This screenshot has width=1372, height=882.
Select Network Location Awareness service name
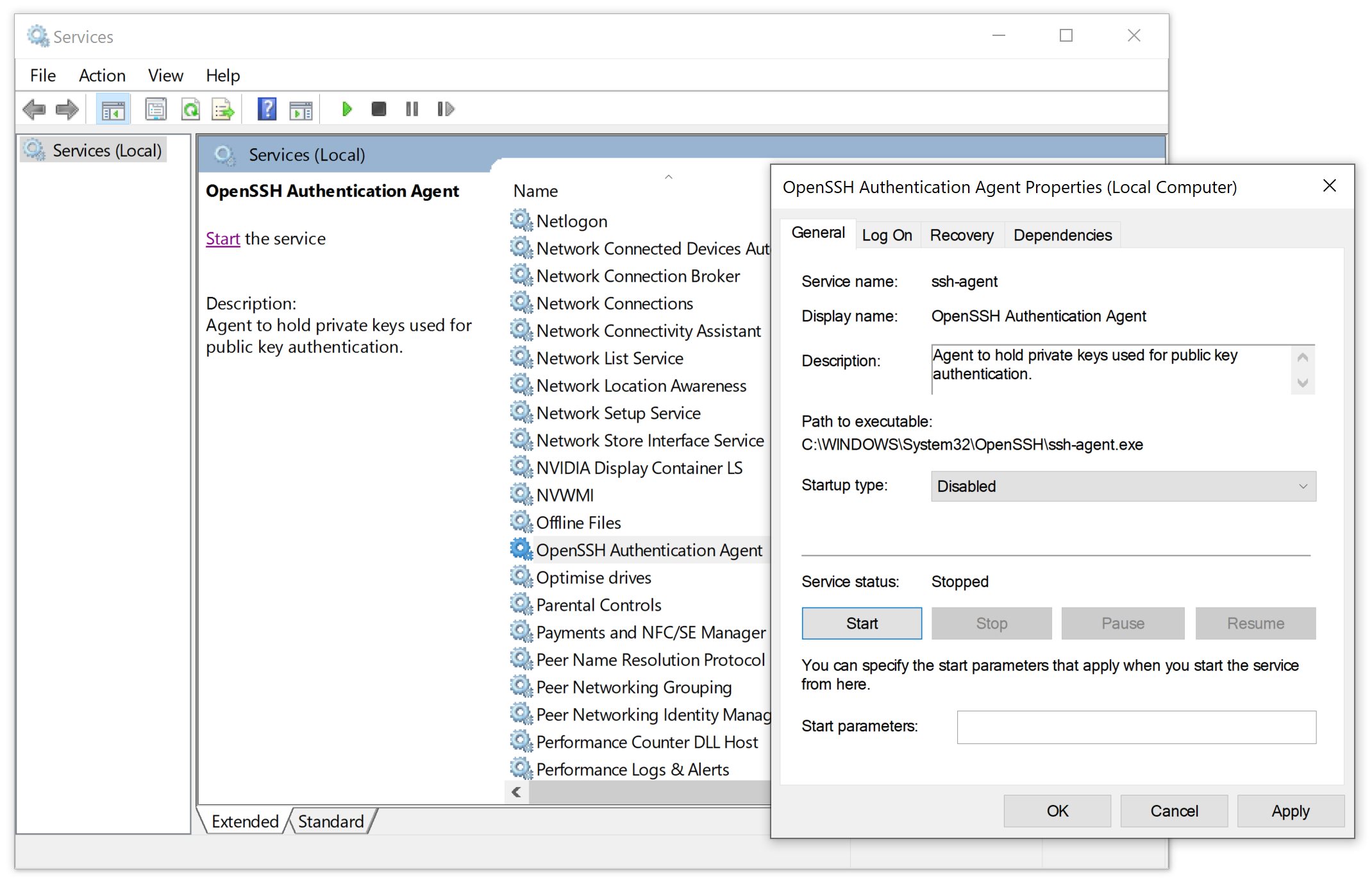641,386
